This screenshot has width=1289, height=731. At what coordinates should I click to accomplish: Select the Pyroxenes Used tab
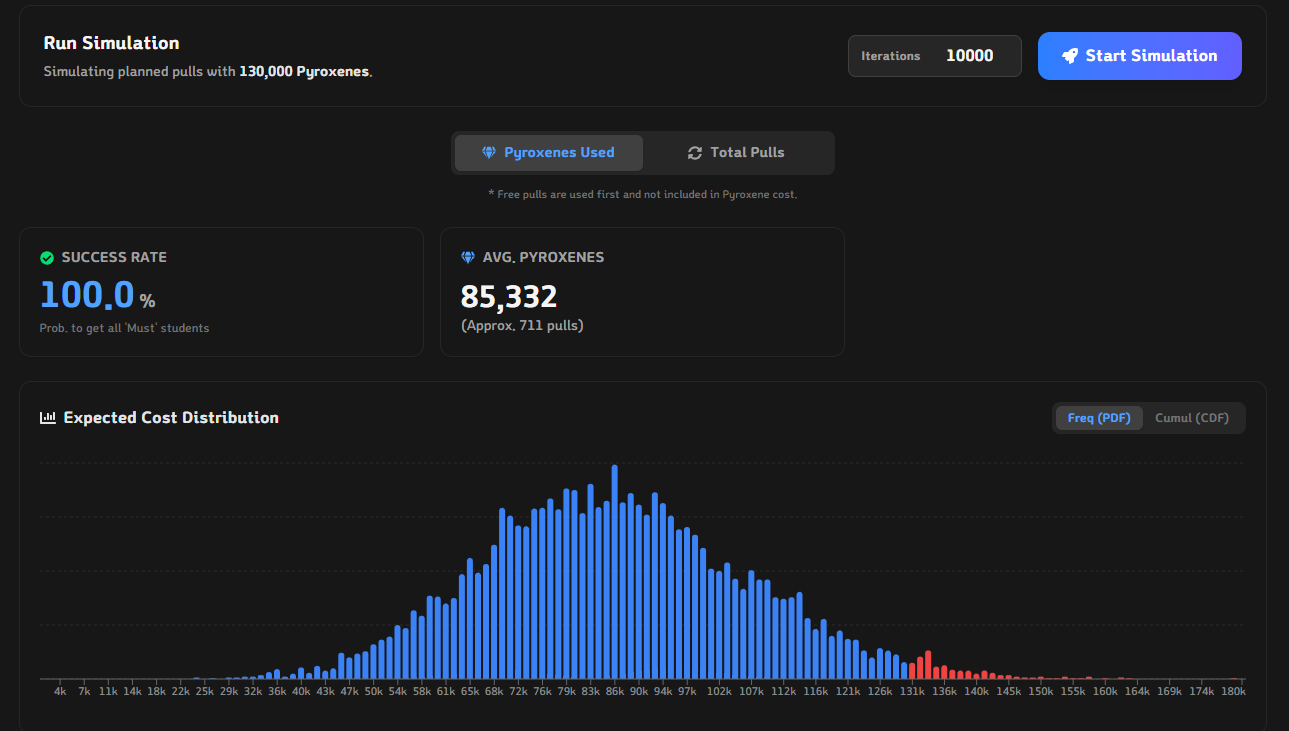coord(549,153)
